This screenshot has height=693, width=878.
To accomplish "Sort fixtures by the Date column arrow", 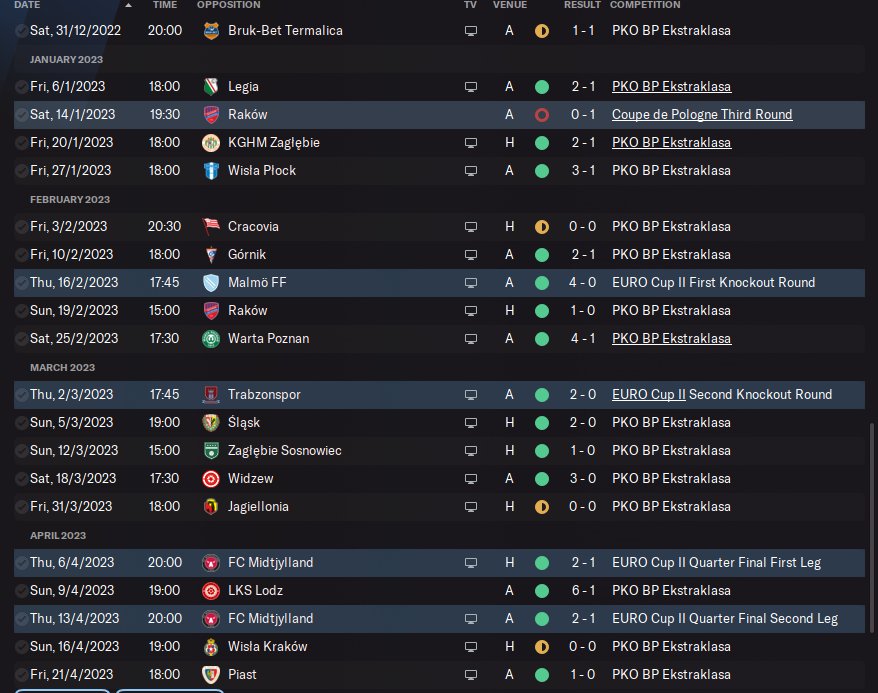I will coord(127,5).
